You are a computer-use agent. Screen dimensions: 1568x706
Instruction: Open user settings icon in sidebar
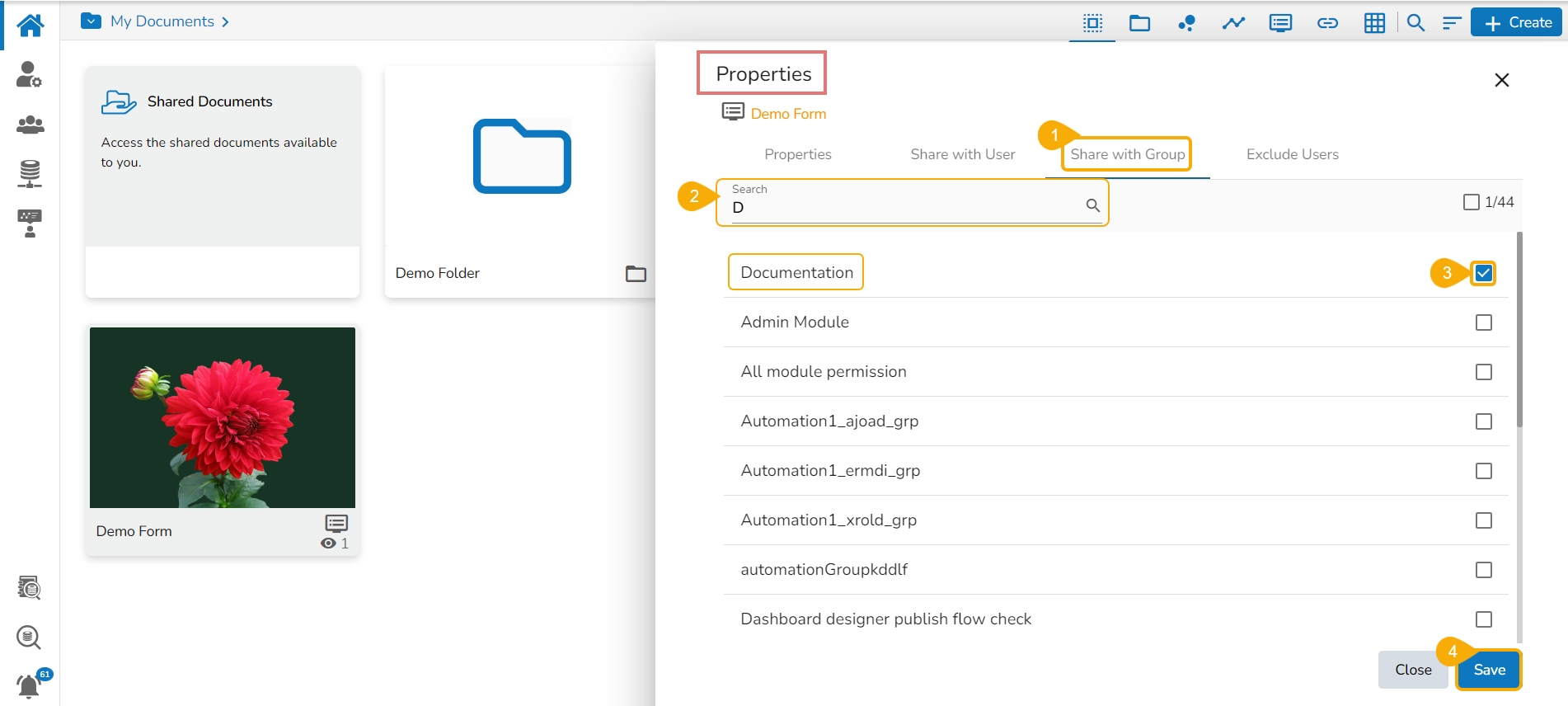(30, 74)
